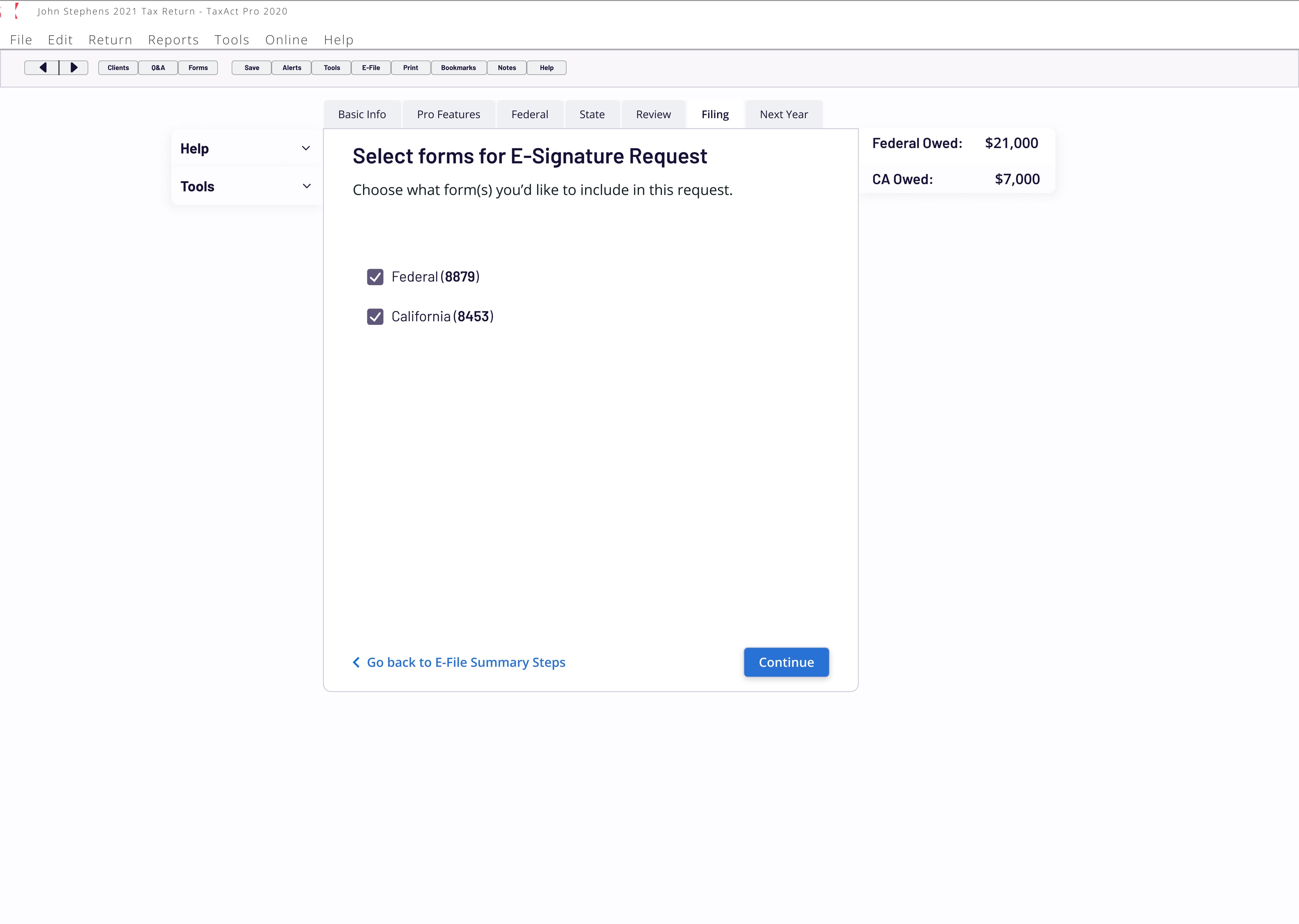Image resolution: width=1299 pixels, height=924 pixels.
Task: Open the Clients toolbar button
Action: tap(118, 68)
